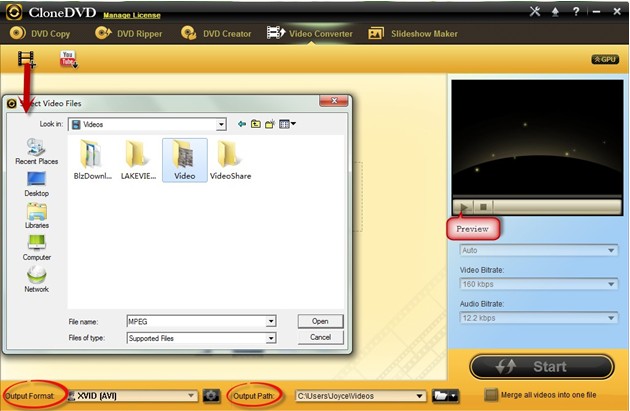Click the Cancel button in dialog
Image resolution: width=630 pixels, height=411 pixels.
(x=320, y=337)
